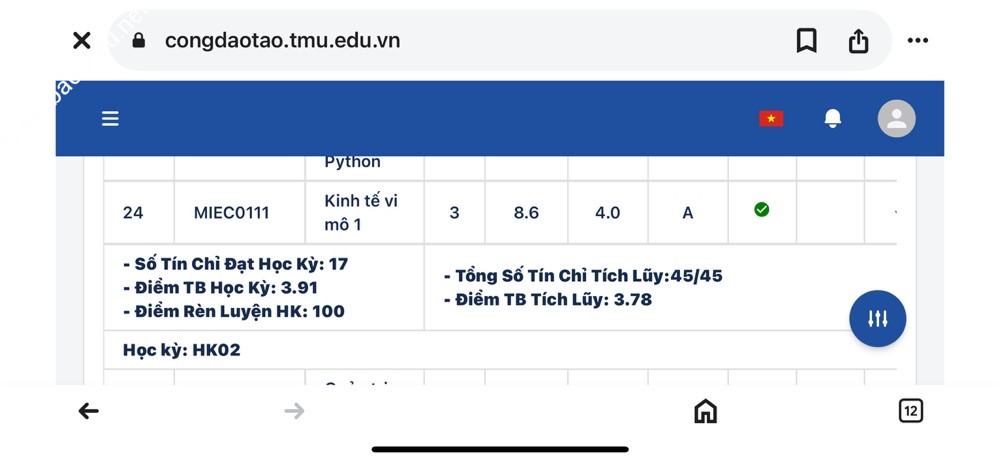The width and height of the screenshot is (1000, 462).
Task: Tap the congdaotao.tmu.edu.vn address field
Action: (282, 40)
